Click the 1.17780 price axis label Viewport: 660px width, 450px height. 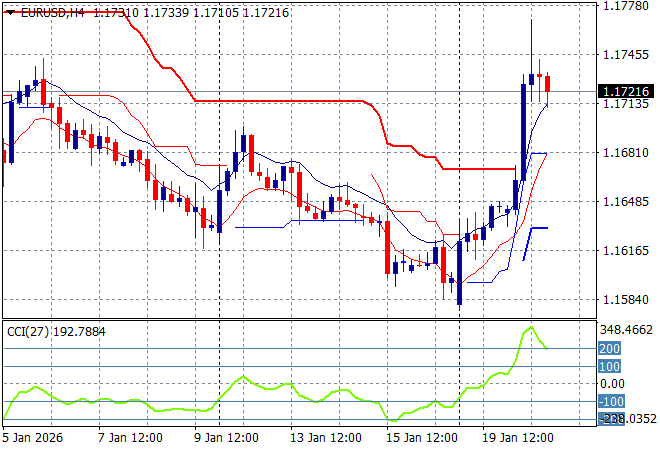click(626, 6)
